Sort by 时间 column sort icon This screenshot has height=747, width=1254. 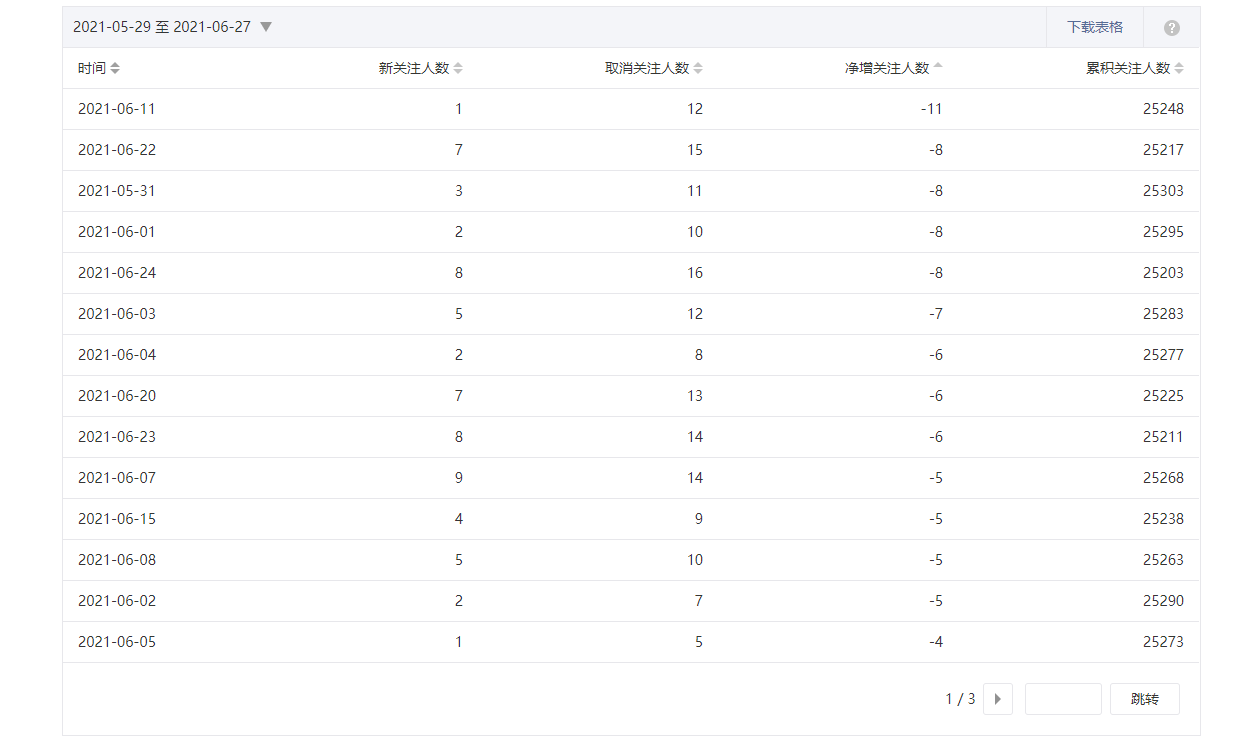click(115, 68)
